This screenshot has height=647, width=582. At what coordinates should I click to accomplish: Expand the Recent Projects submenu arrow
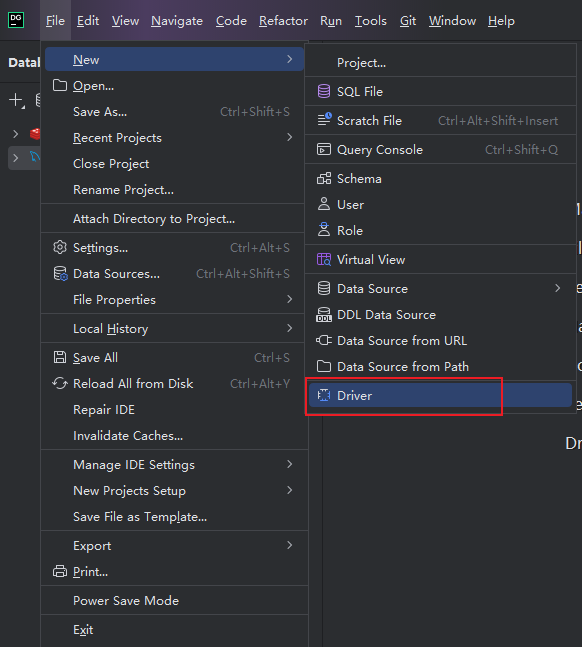(290, 137)
